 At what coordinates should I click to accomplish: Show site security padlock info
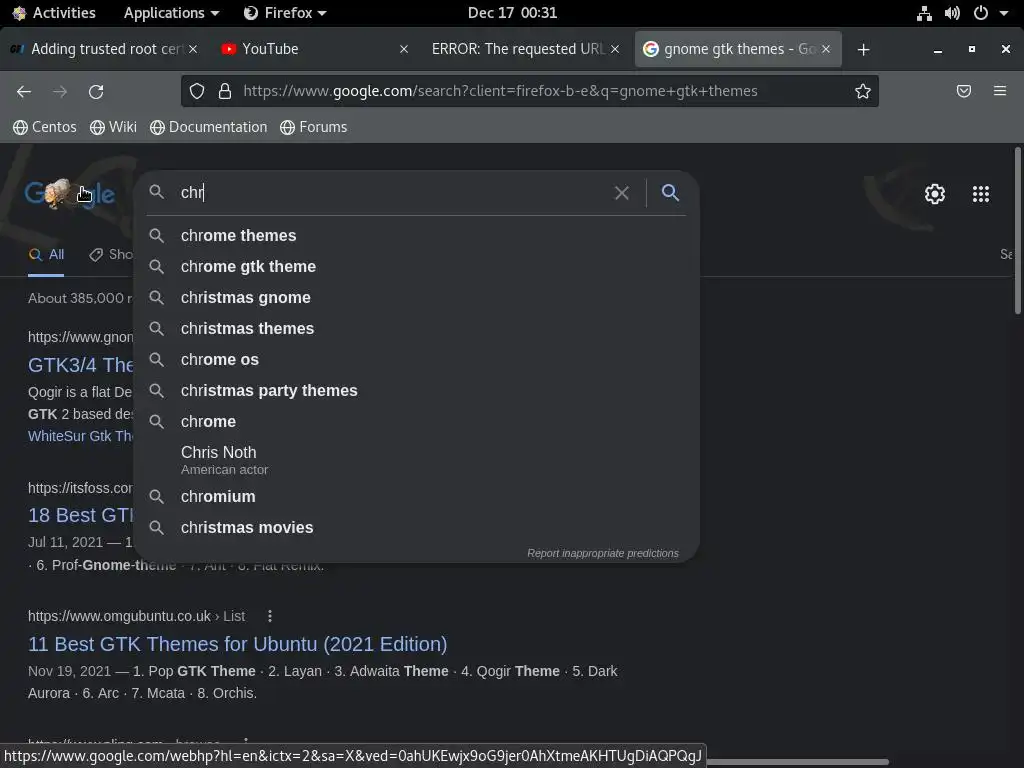tap(225, 91)
